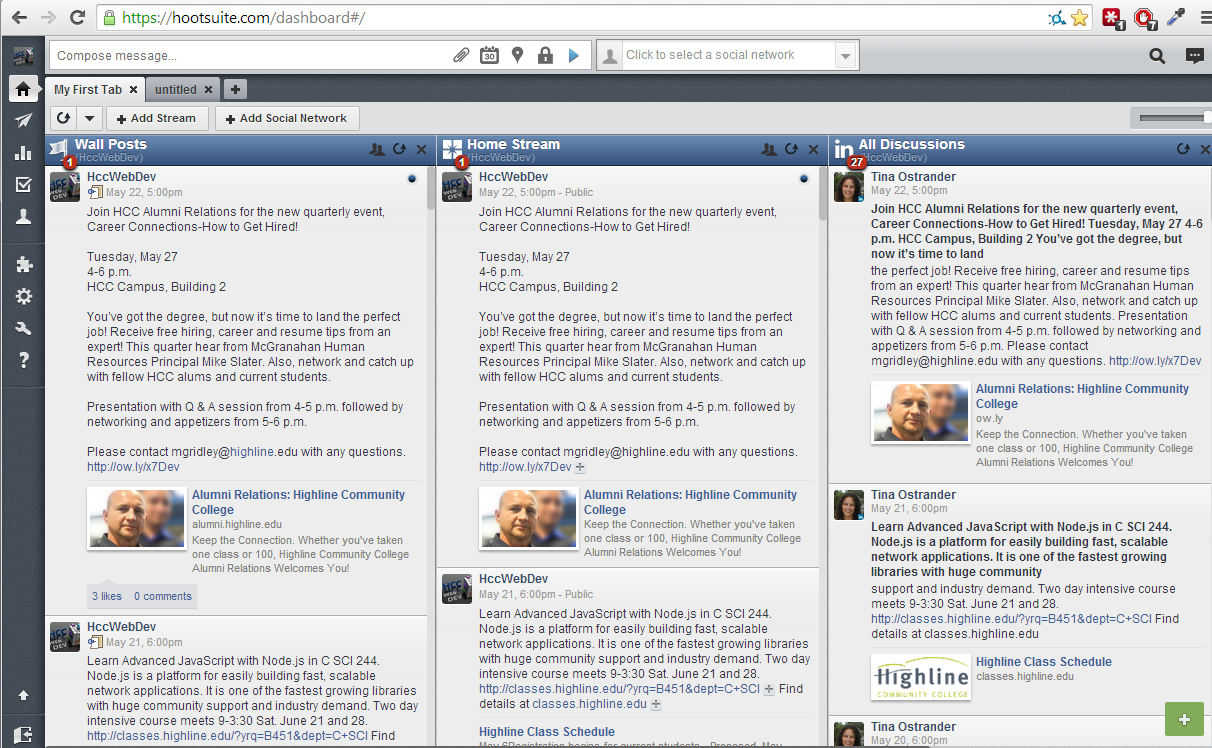Click the upward arrow icon near sidebar bottom

point(23,695)
